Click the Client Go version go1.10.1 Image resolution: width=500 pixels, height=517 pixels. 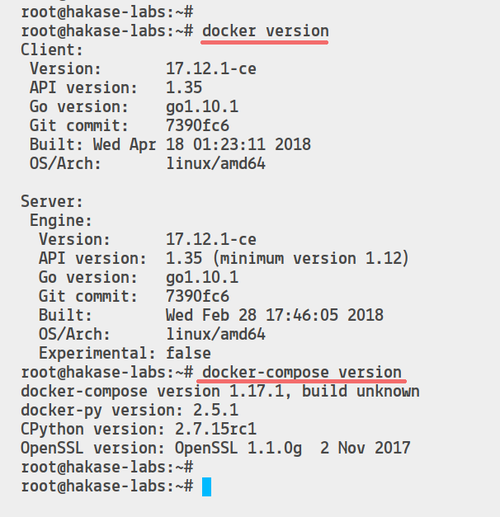202,107
